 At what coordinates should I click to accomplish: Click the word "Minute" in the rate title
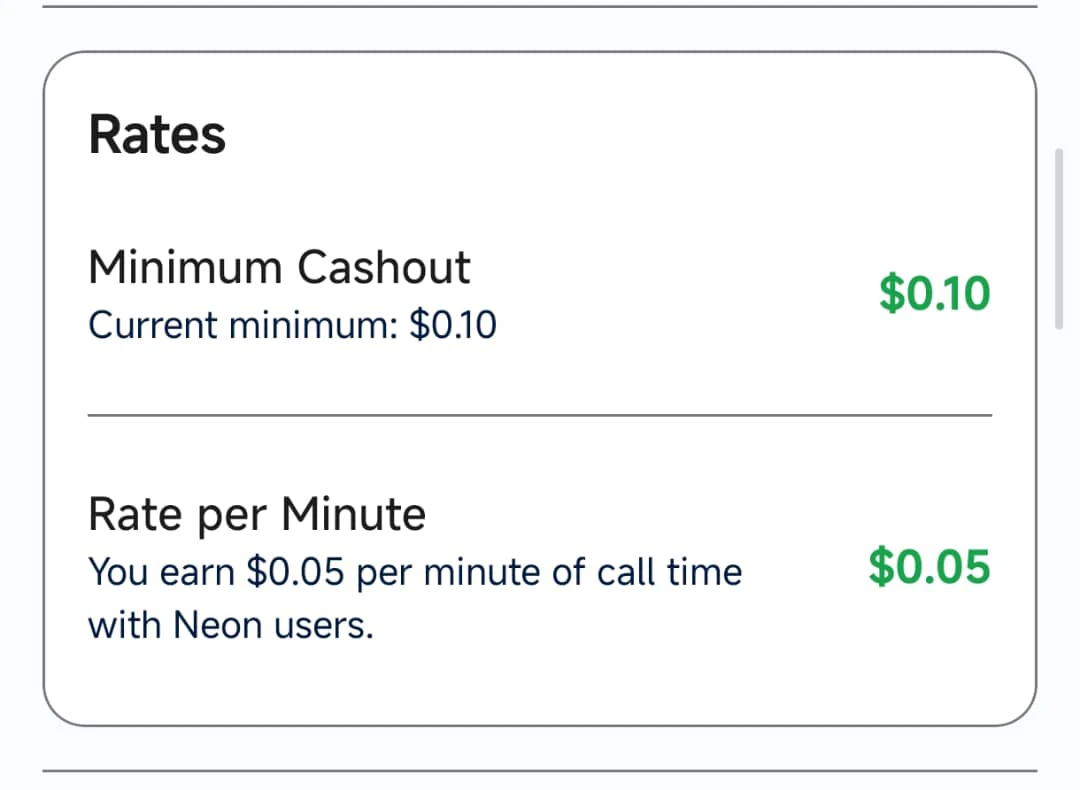pos(353,515)
